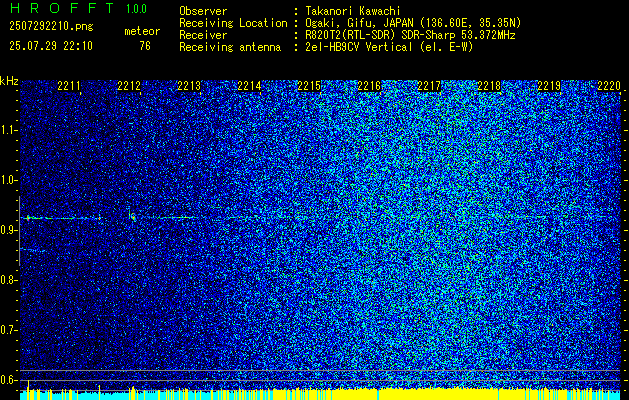
Task: Click the meteor count 76
Action: click(145, 46)
